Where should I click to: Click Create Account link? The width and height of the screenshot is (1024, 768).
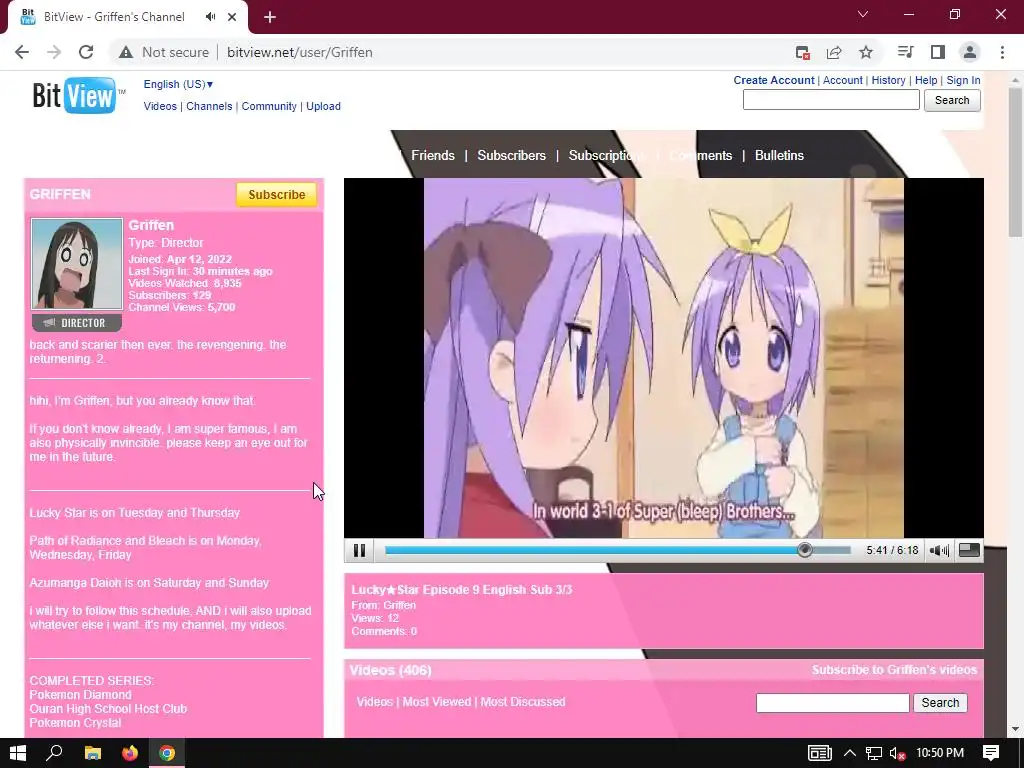pyautogui.click(x=774, y=80)
